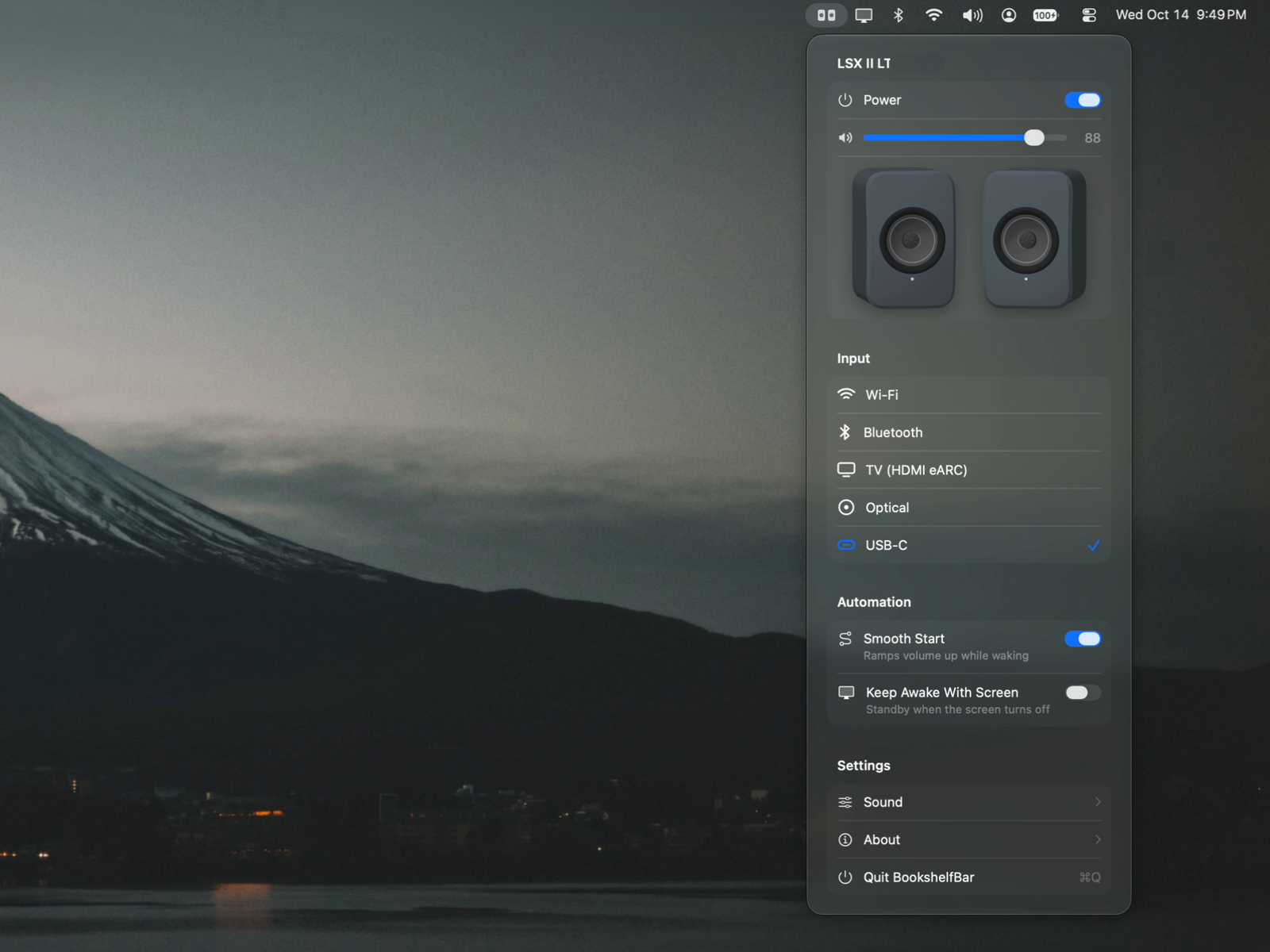Click the date and time clock
The image size is (1270, 952).
coord(1181,15)
